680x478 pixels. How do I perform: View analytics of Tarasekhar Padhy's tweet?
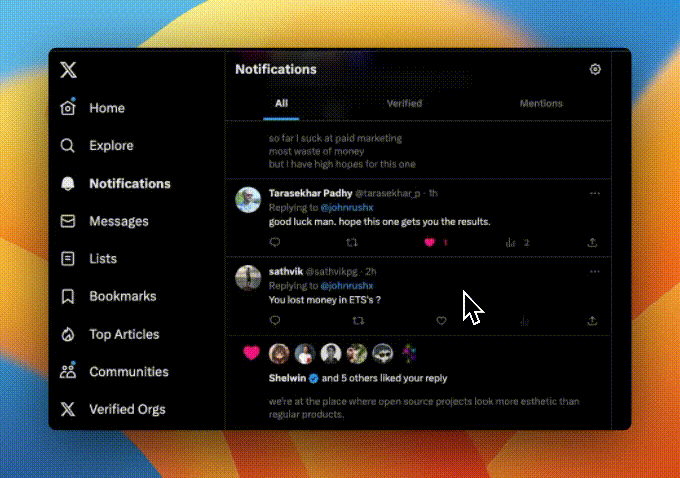click(511, 242)
